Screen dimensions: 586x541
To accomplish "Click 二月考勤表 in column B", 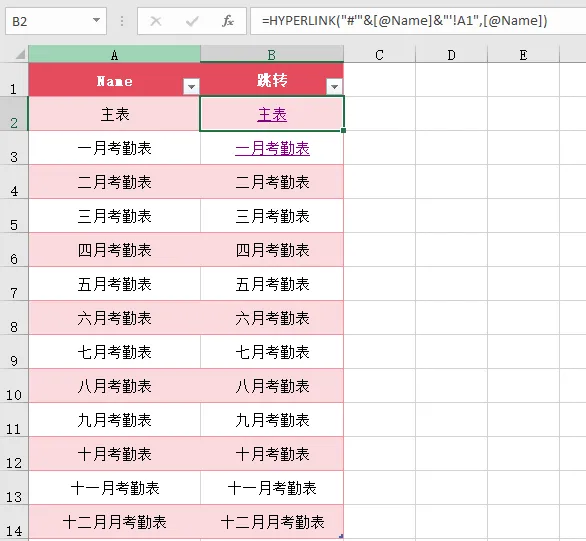I will tap(272, 182).
